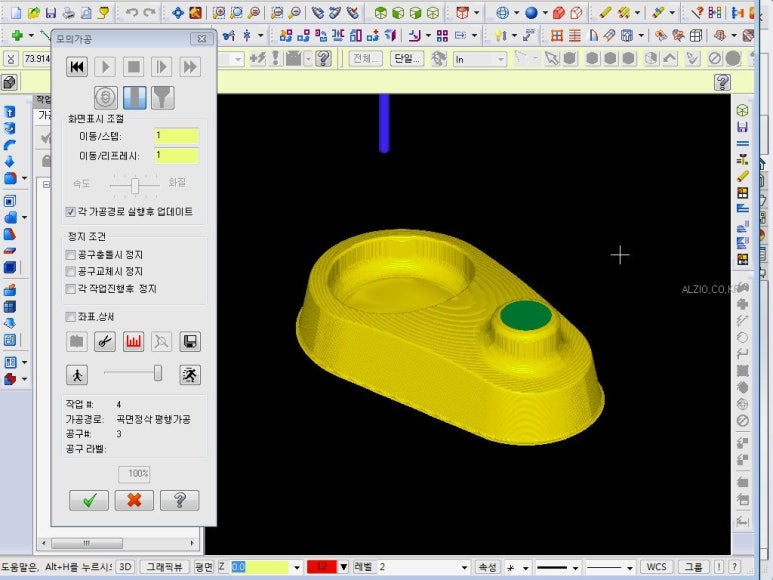This screenshot has width=773, height=580.
Task: Create a new file from toolbar
Action: click(x=16, y=12)
